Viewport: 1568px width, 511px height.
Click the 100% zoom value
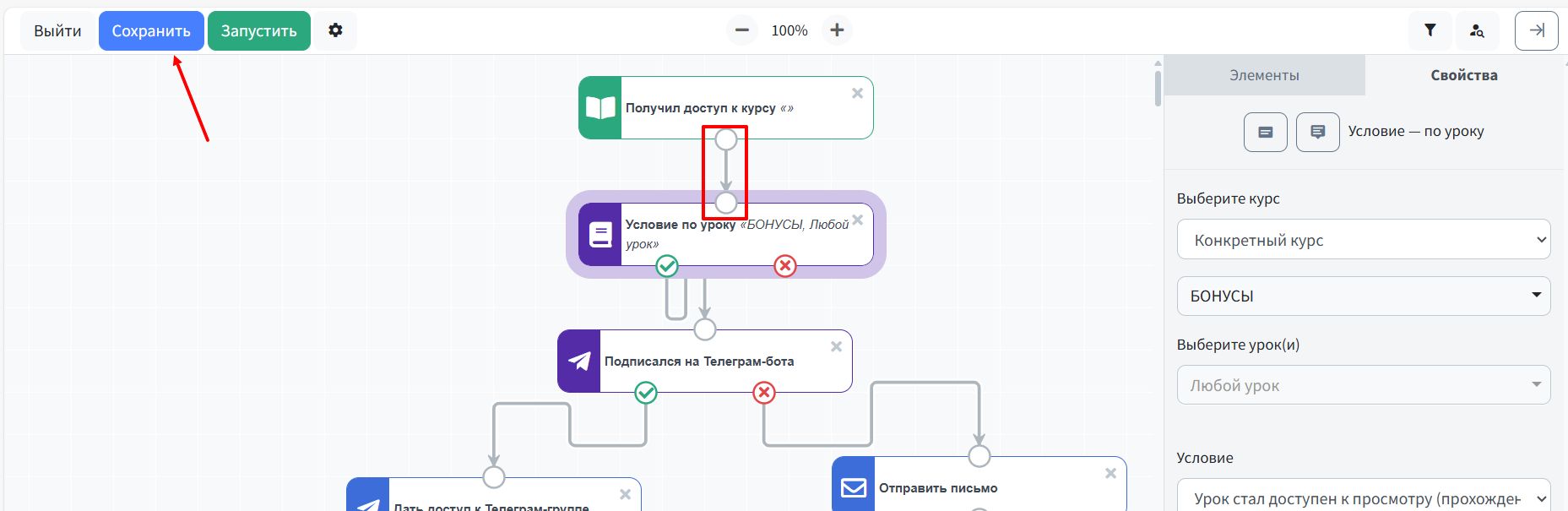tap(789, 30)
